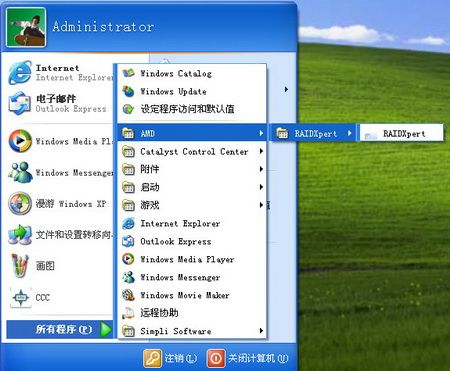Image resolution: width=450 pixels, height=371 pixels.
Task: Click the 注销(L) log off button
Action: coord(170,358)
